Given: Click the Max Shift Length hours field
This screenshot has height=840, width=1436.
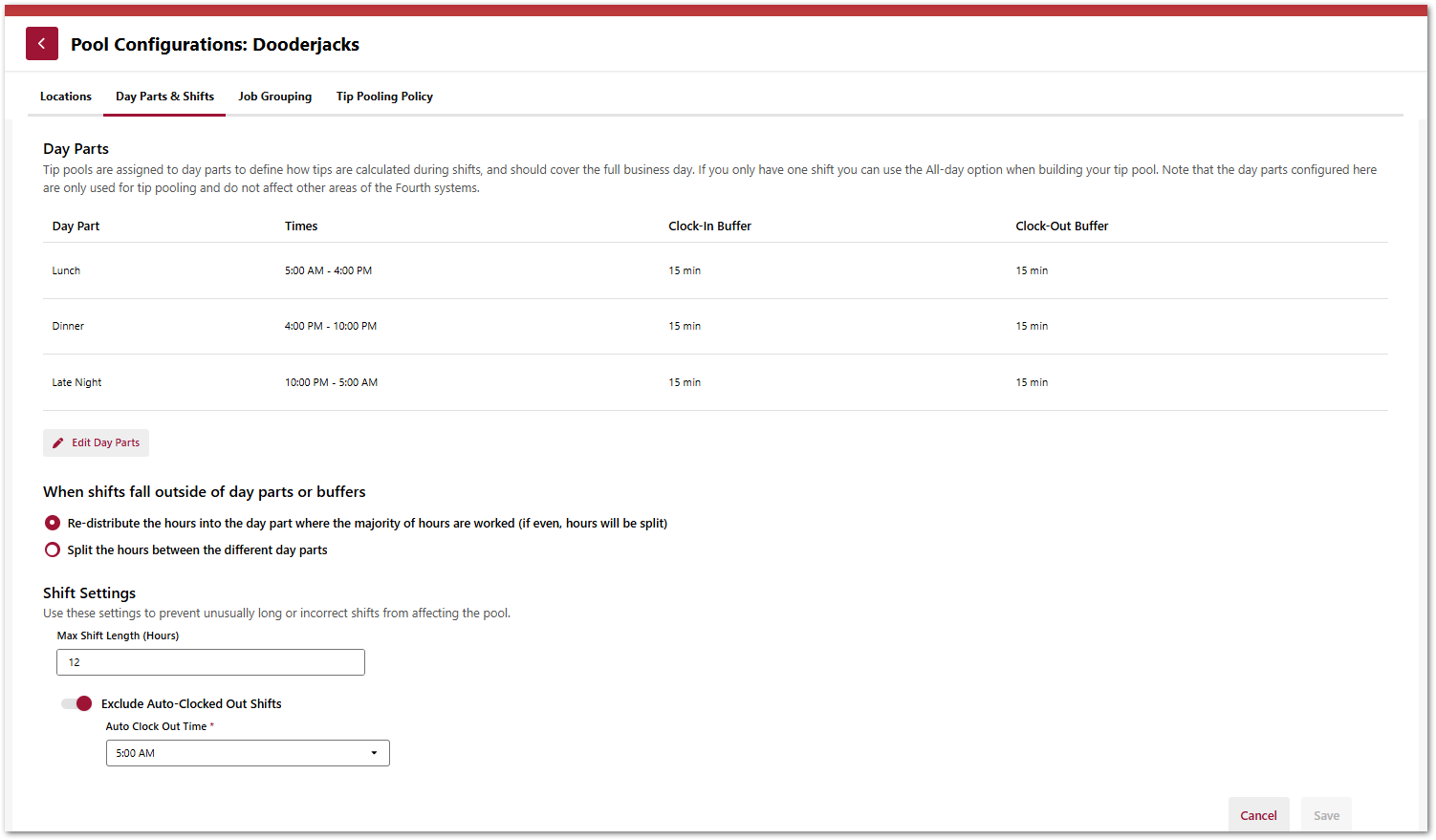Looking at the screenshot, I should 210,662.
